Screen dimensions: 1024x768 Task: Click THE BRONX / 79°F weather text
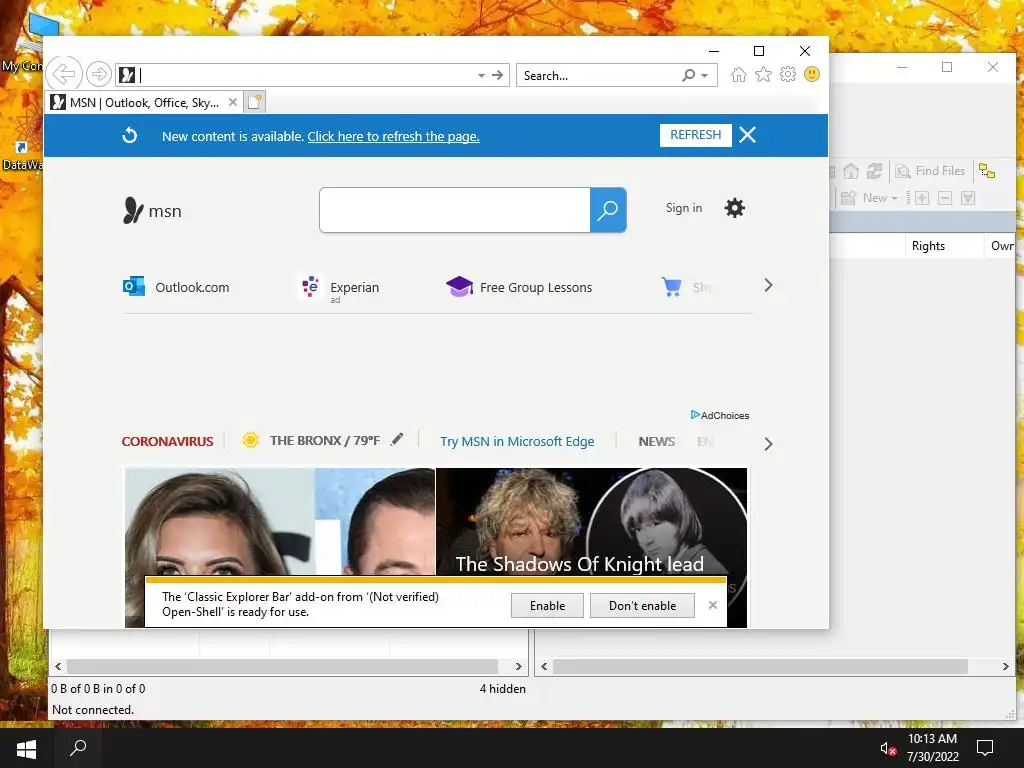pos(325,441)
